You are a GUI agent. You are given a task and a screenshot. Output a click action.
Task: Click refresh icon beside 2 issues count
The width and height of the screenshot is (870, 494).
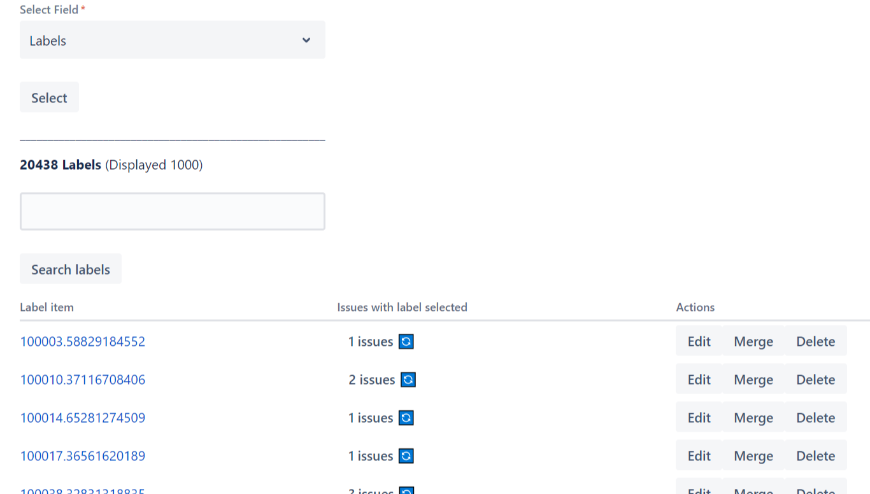coord(408,380)
